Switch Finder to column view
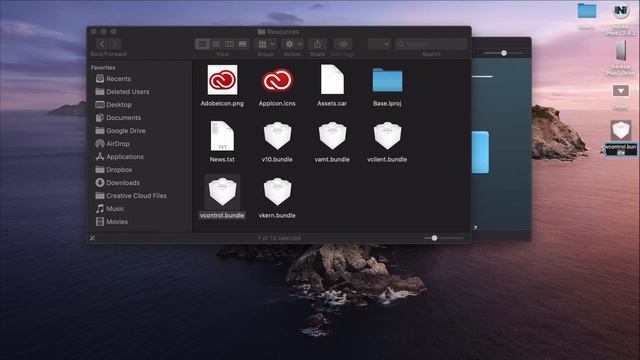 (229, 44)
